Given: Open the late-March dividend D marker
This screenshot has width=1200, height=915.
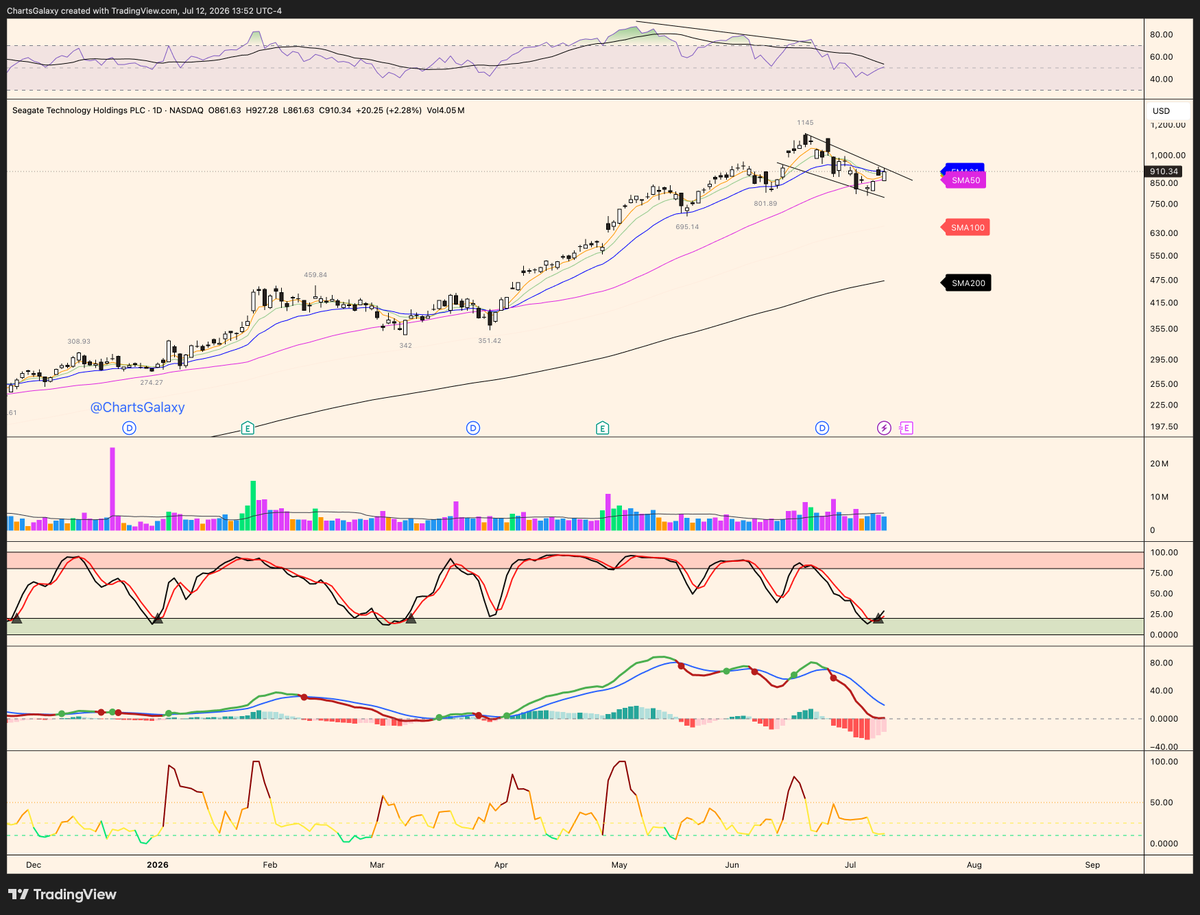Looking at the screenshot, I should [473, 428].
